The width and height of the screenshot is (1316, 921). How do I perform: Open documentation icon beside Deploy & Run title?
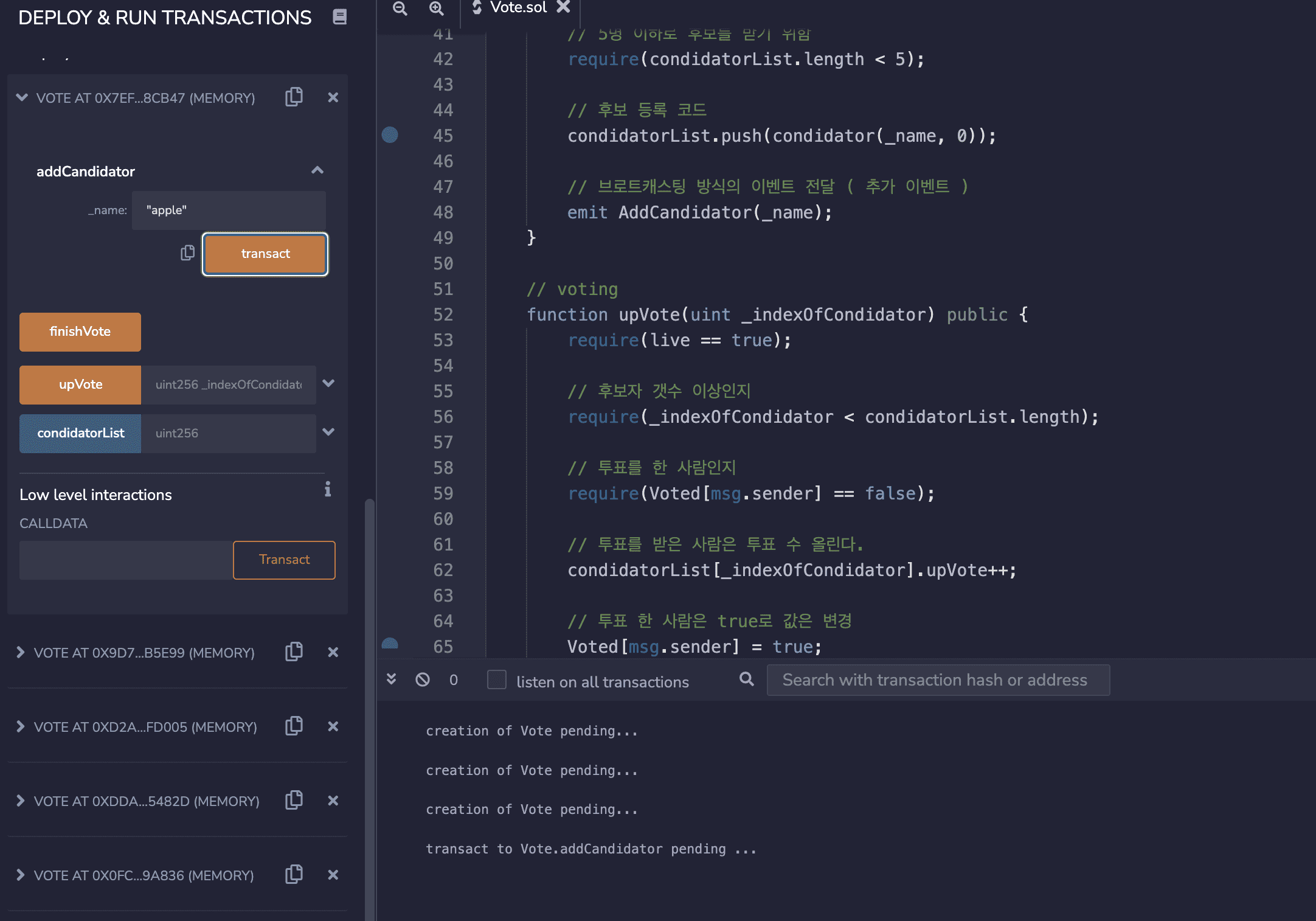click(x=339, y=17)
